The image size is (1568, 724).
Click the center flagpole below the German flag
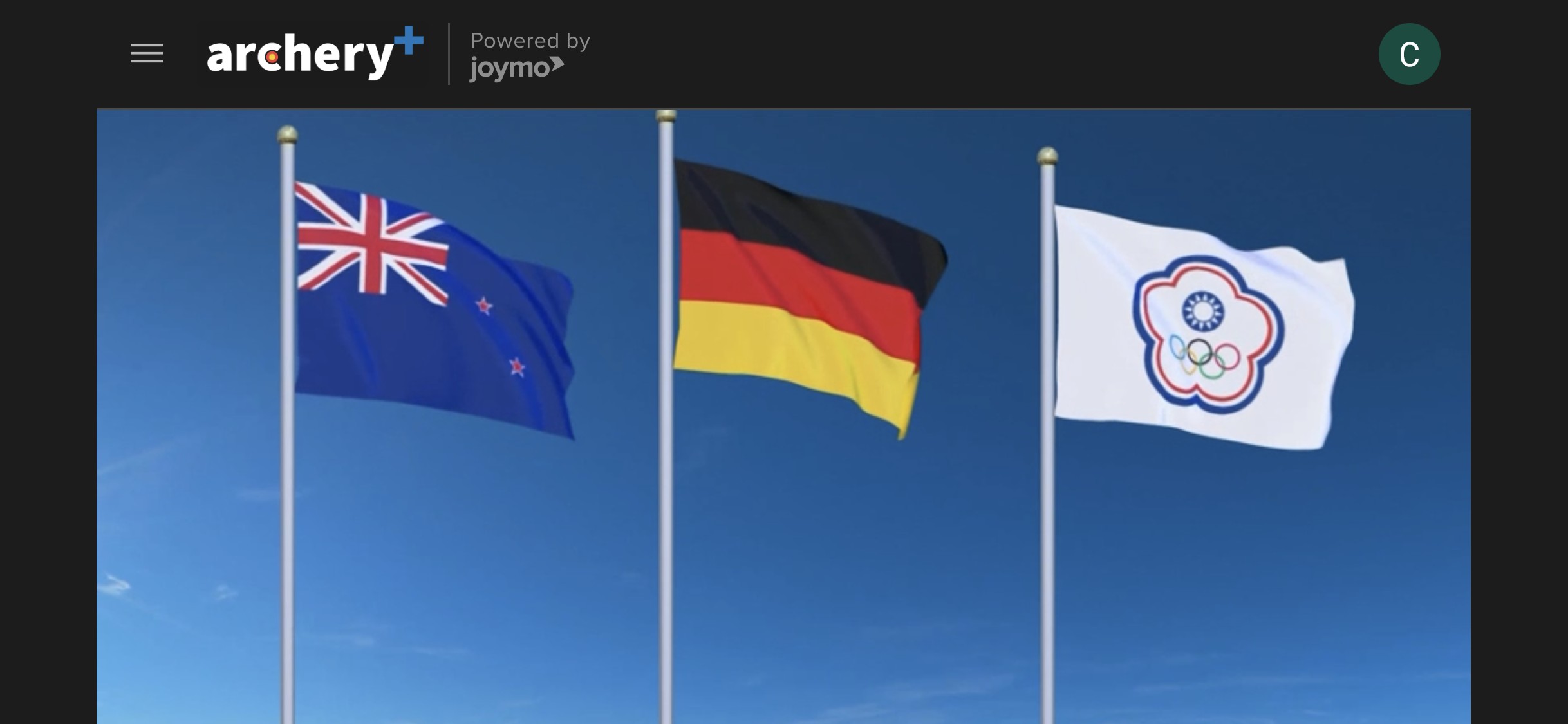pyautogui.click(x=666, y=547)
